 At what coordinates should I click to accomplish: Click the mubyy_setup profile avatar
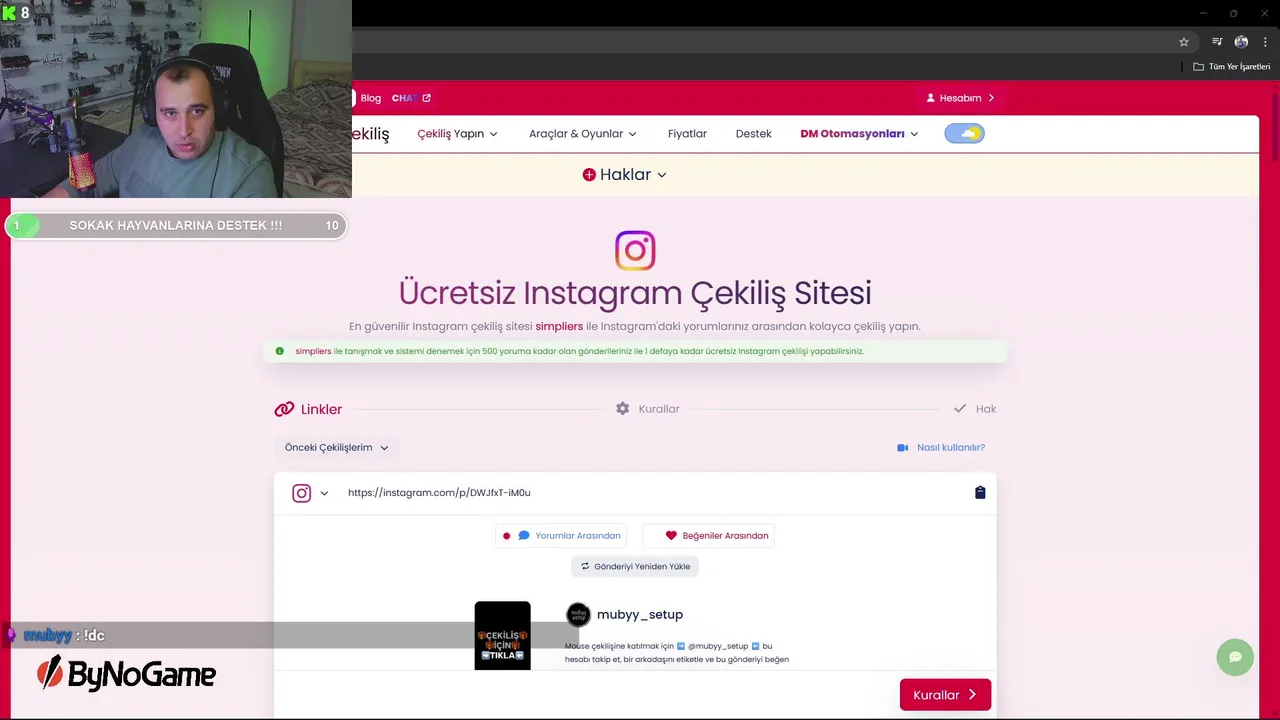coord(578,614)
